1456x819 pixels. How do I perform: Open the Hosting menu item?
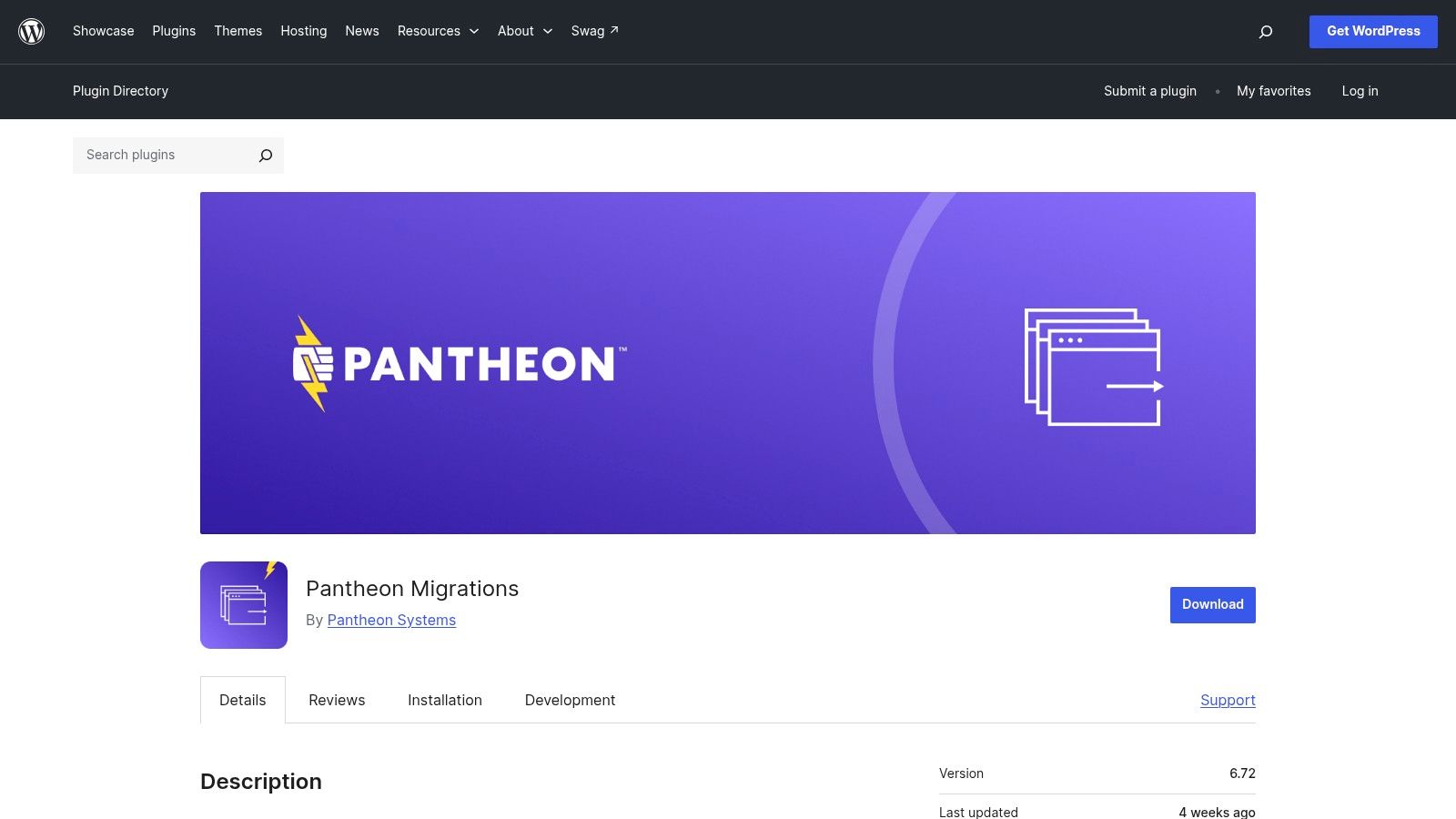[304, 31]
